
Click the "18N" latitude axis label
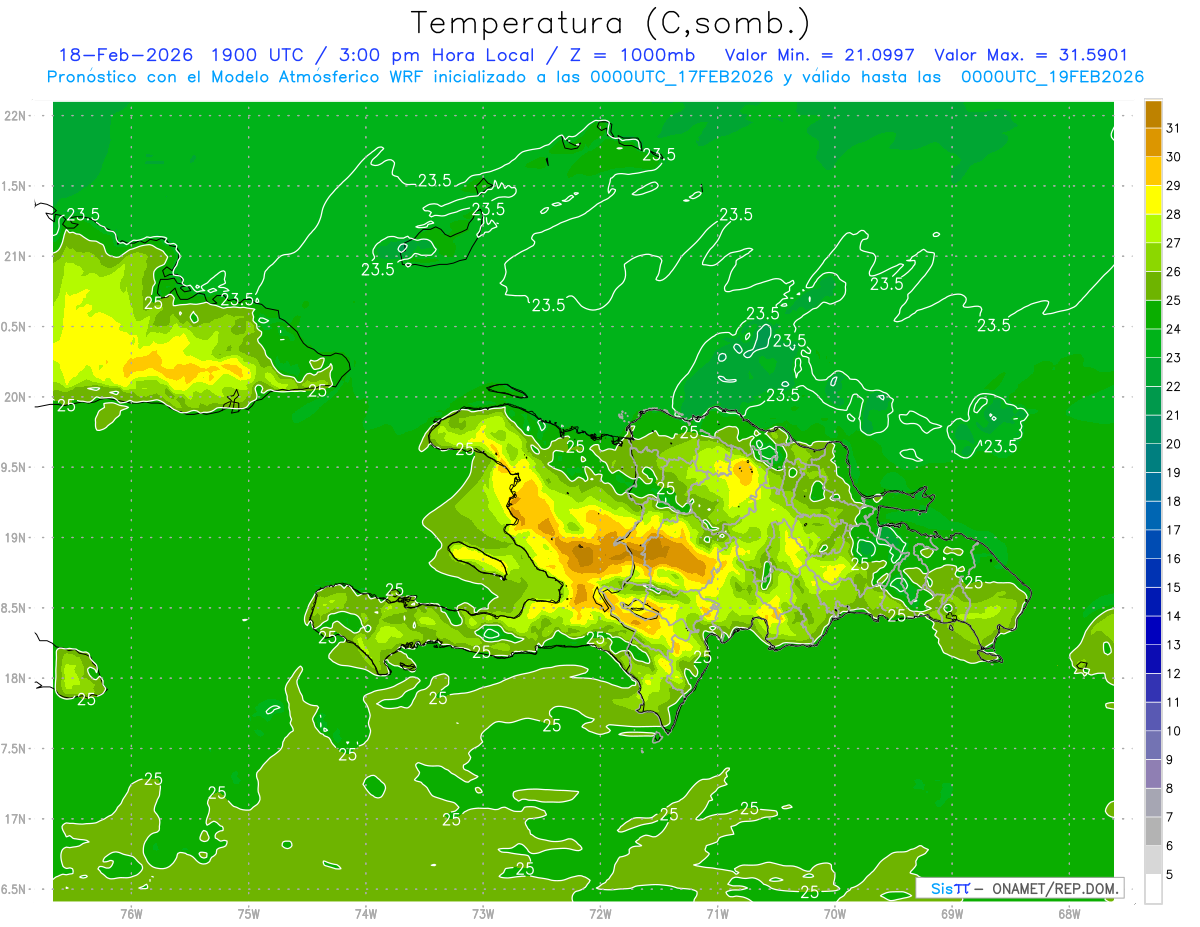point(16,678)
